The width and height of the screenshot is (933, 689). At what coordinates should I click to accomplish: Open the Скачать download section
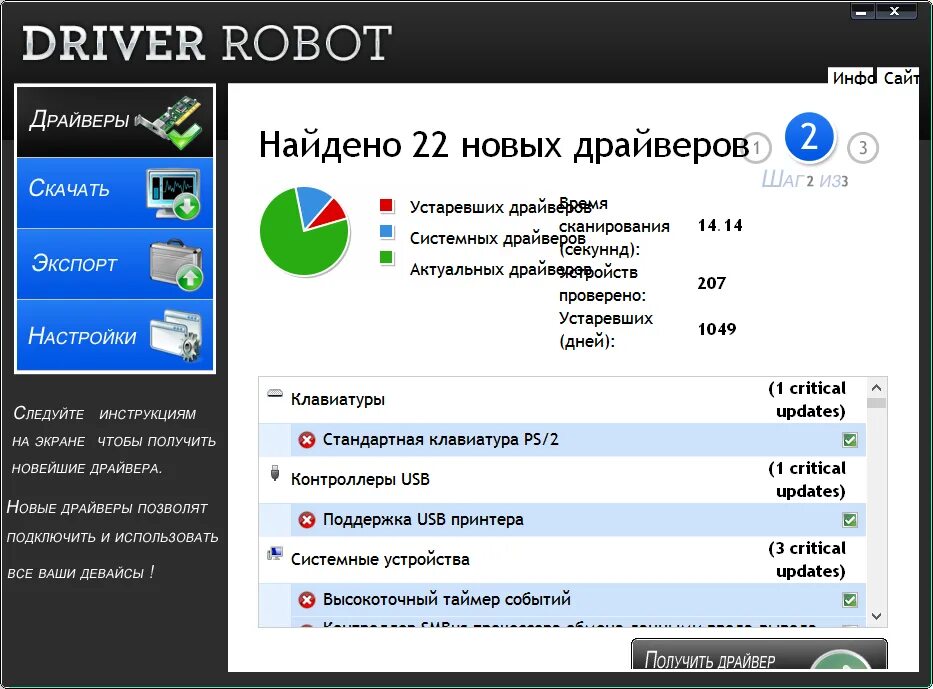115,193
